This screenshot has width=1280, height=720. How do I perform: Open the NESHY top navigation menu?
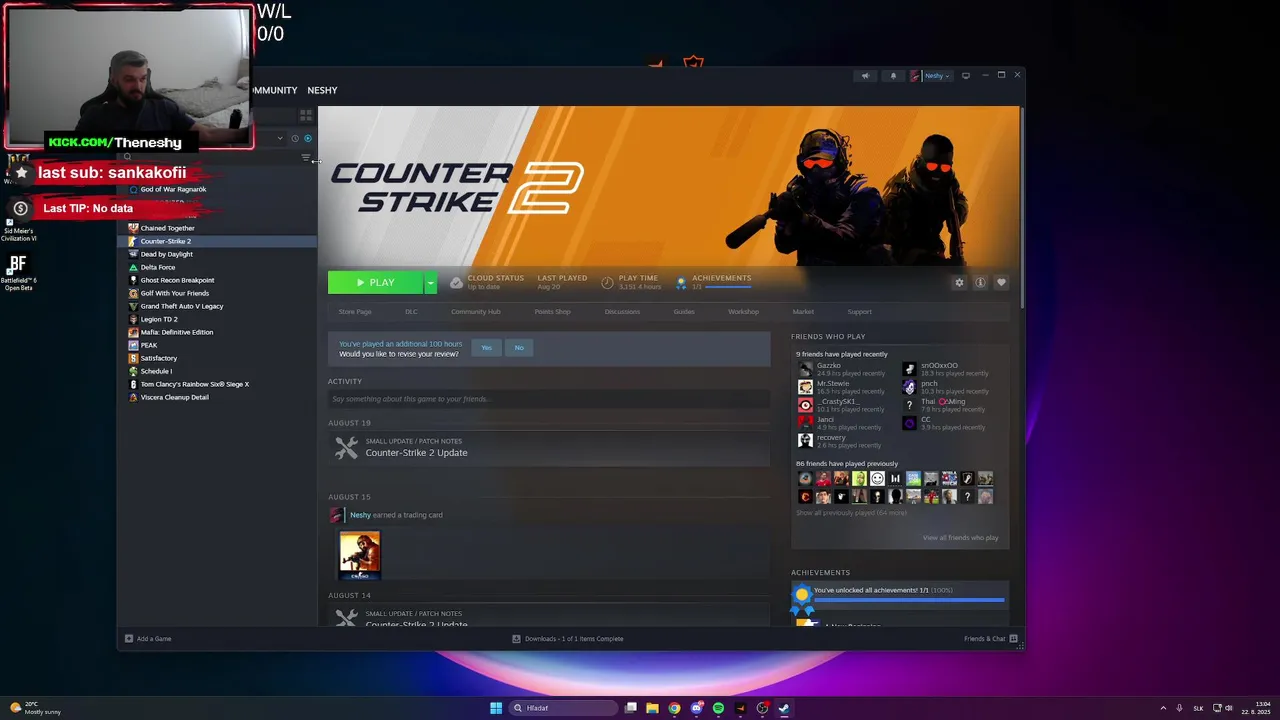click(322, 90)
